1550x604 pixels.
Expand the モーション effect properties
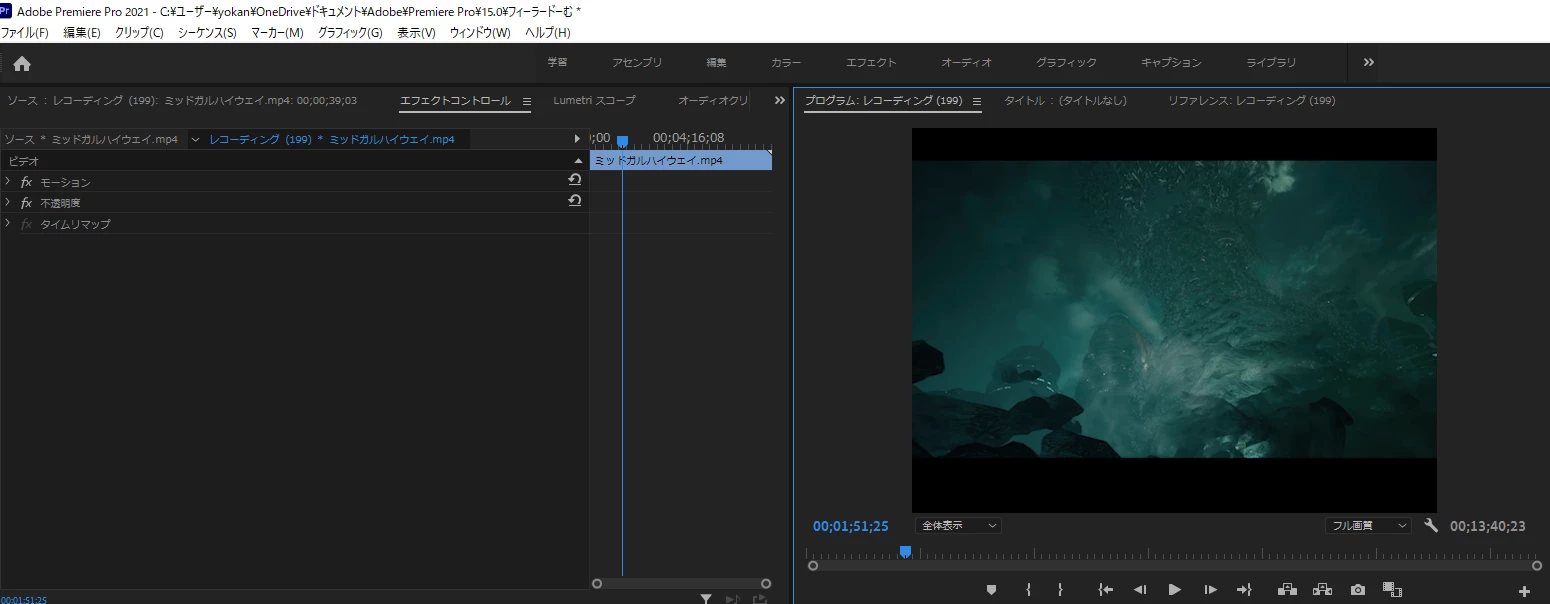pyautogui.click(x=8, y=181)
